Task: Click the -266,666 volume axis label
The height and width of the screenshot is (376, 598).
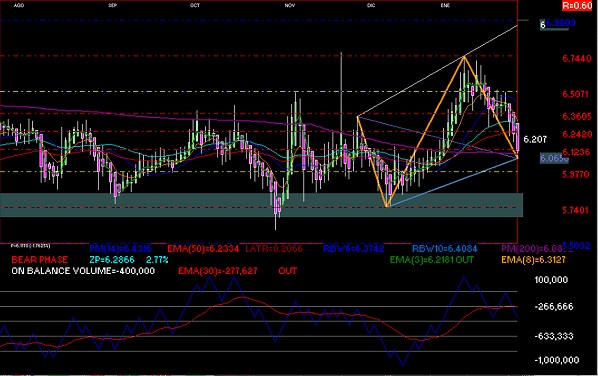Action: pos(554,307)
